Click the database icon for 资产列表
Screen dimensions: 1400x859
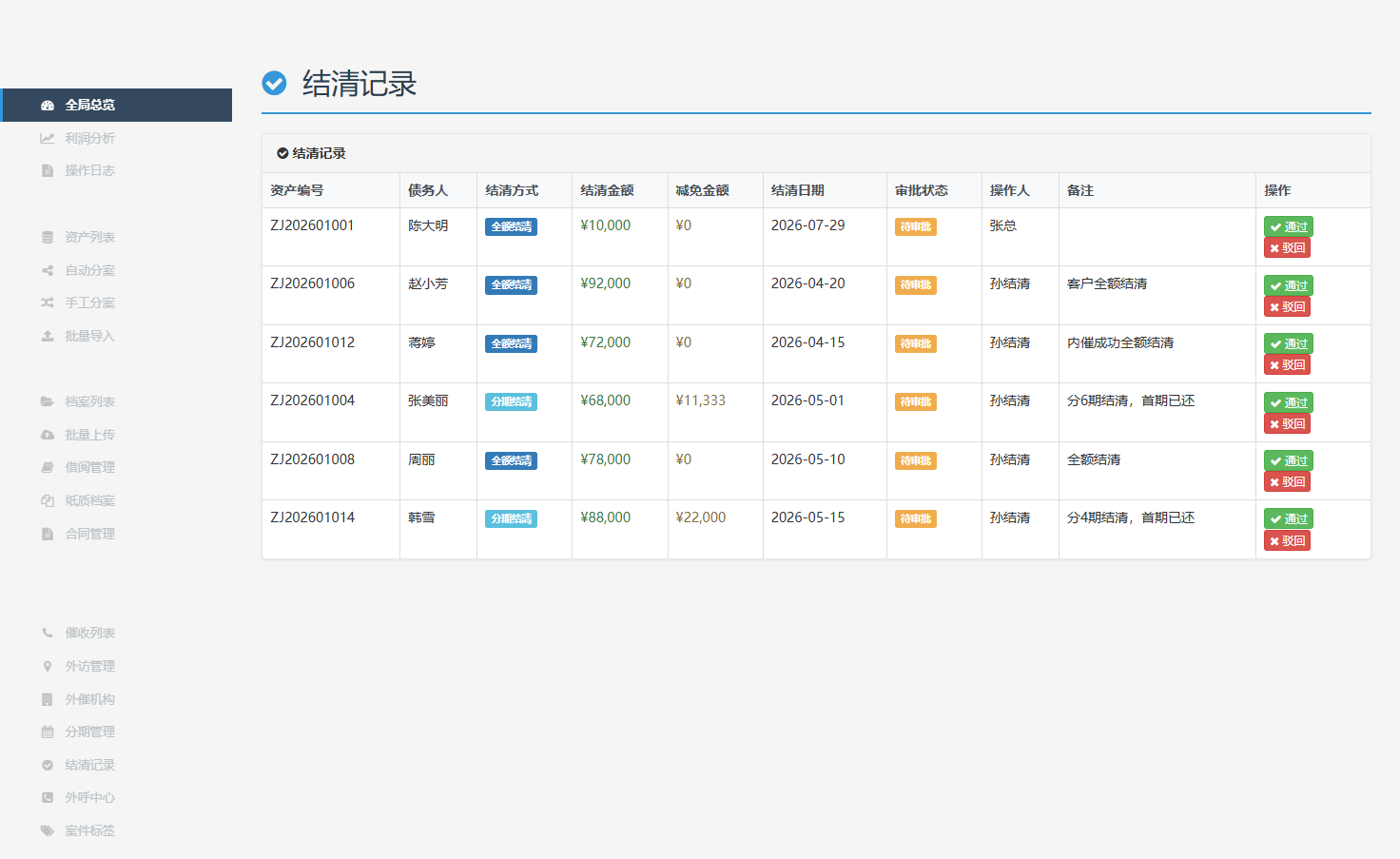pyautogui.click(x=48, y=237)
